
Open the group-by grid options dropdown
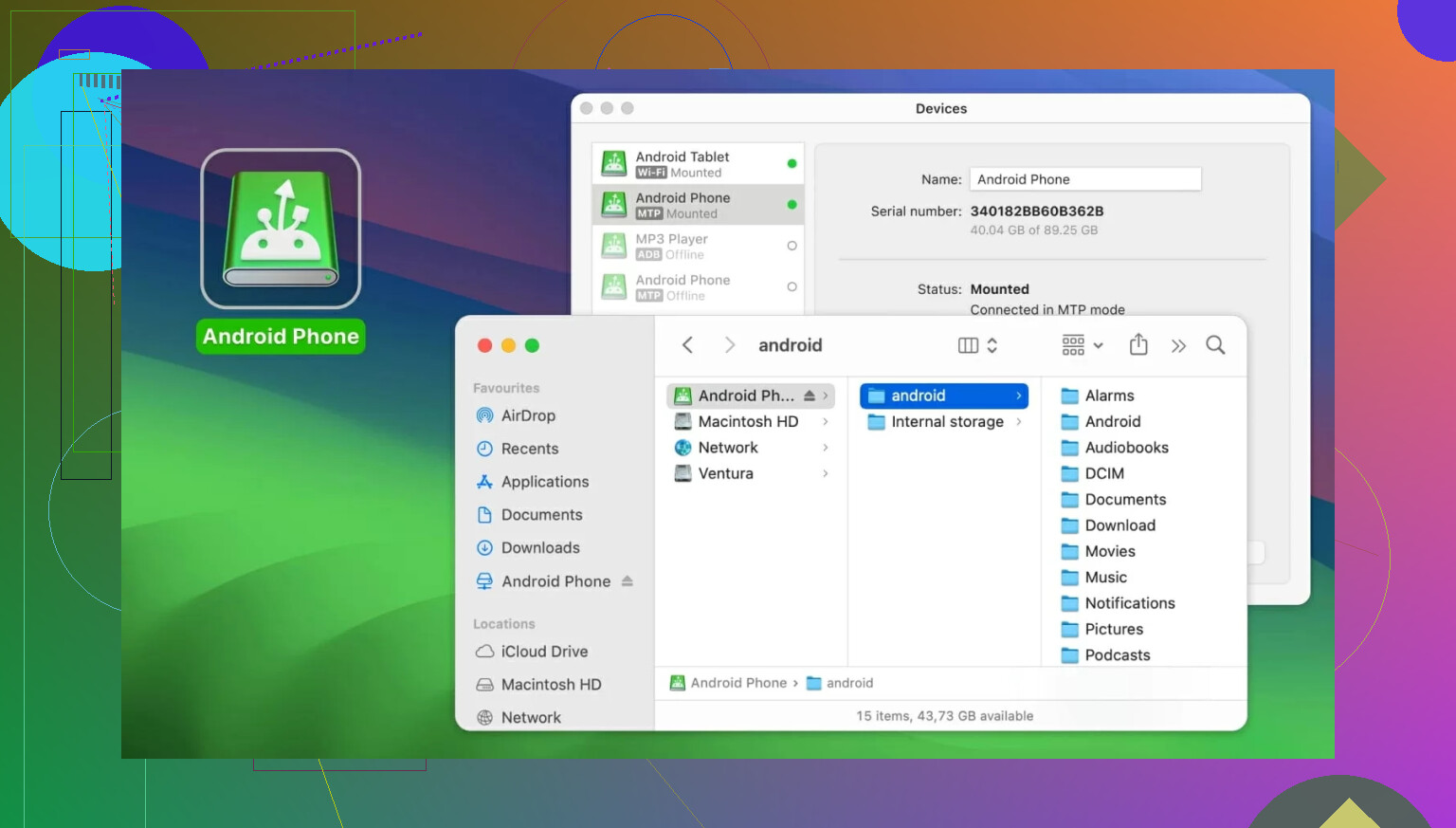[x=1083, y=345]
